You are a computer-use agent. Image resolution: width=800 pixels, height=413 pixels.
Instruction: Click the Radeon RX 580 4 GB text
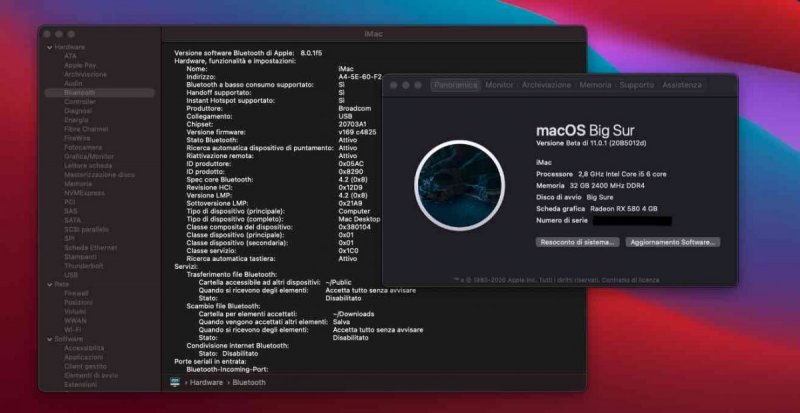(x=624, y=209)
